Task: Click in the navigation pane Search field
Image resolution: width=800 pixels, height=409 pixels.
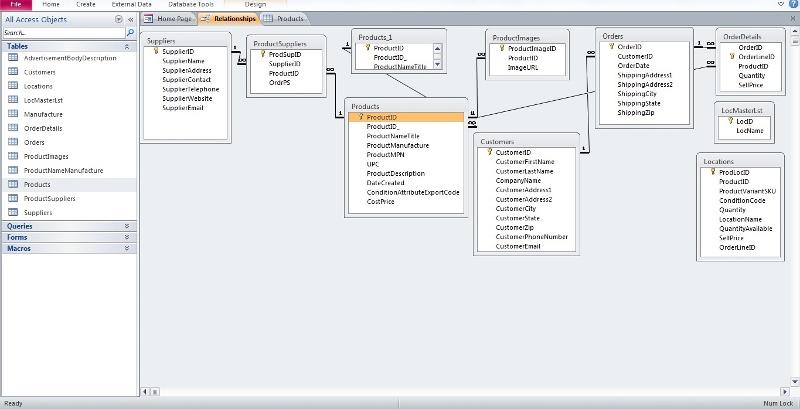Action: coord(60,33)
